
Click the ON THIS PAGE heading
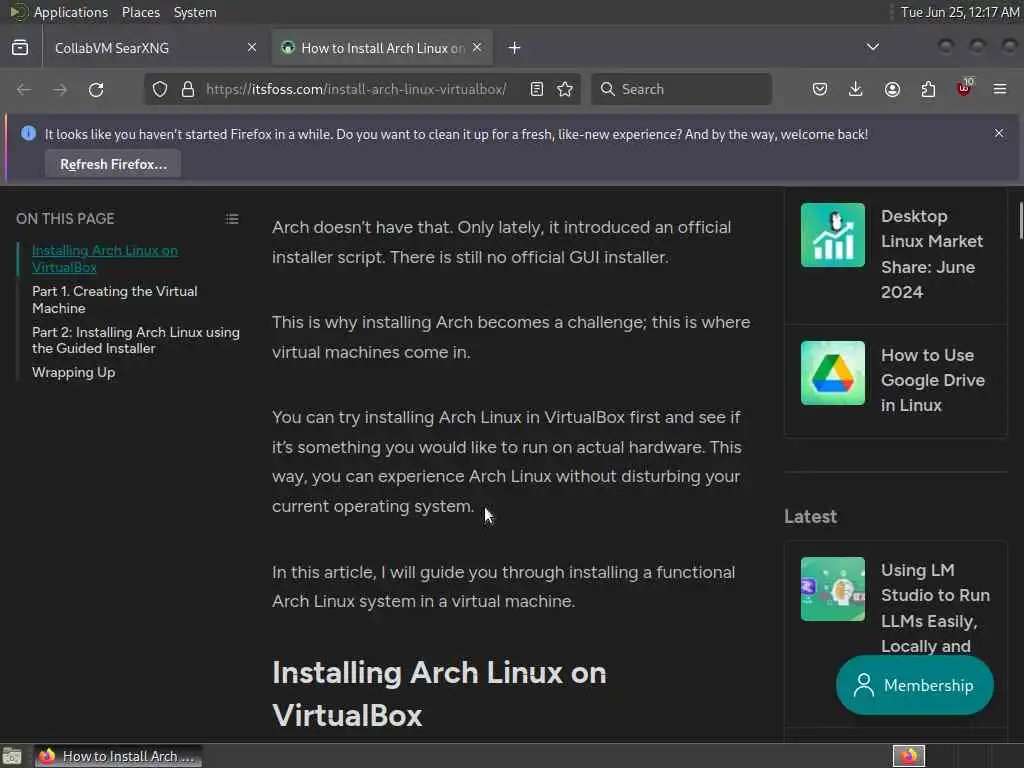pos(65,219)
